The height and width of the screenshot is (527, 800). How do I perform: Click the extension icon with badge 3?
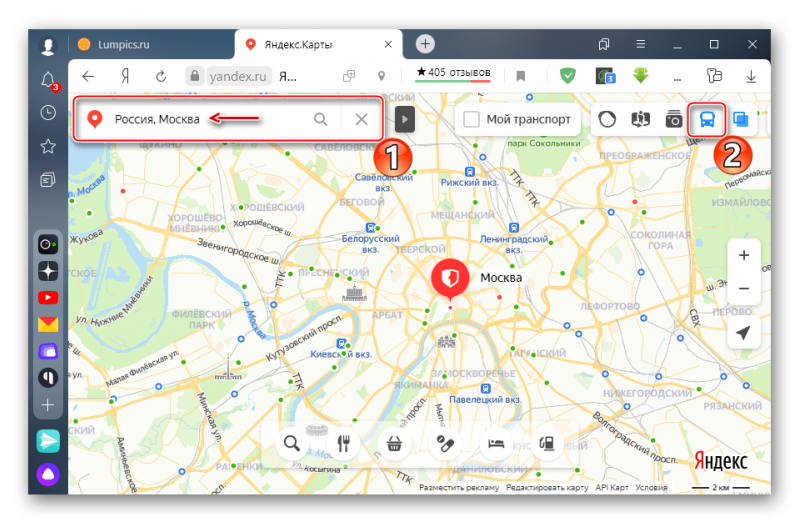pyautogui.click(x=605, y=76)
